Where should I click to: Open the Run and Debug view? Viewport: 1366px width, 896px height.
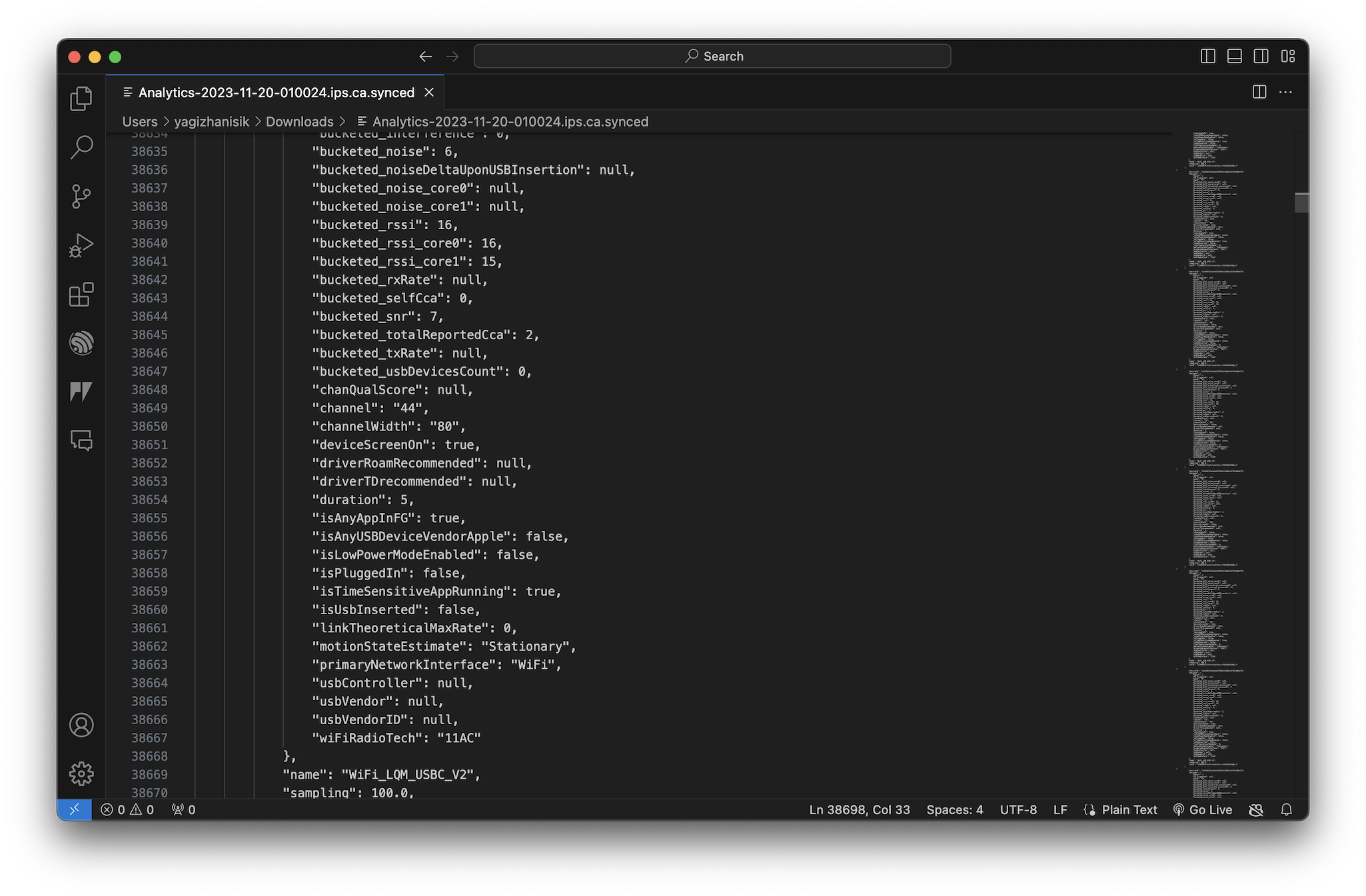(81, 245)
